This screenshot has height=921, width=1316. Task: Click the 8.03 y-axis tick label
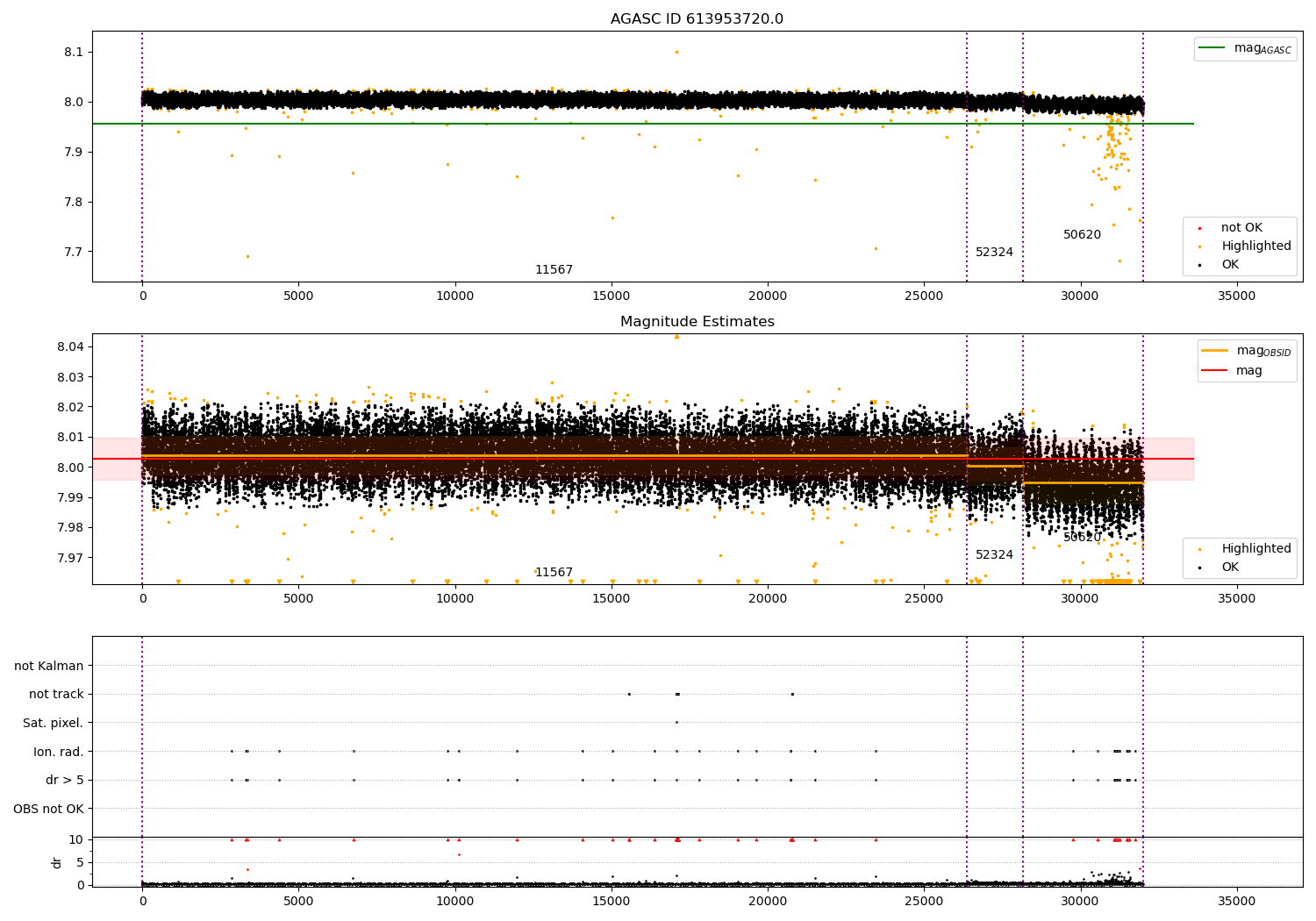pyautogui.click(x=70, y=377)
